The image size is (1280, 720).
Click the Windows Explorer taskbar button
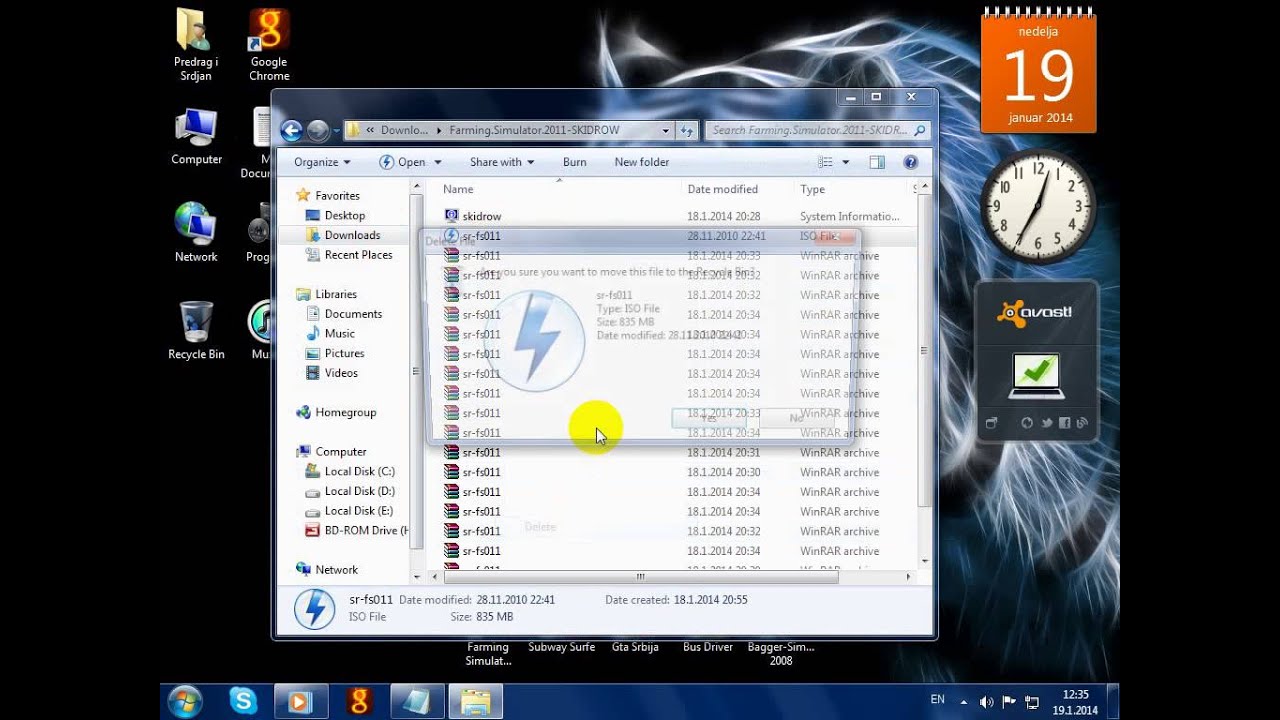pyautogui.click(x=475, y=701)
